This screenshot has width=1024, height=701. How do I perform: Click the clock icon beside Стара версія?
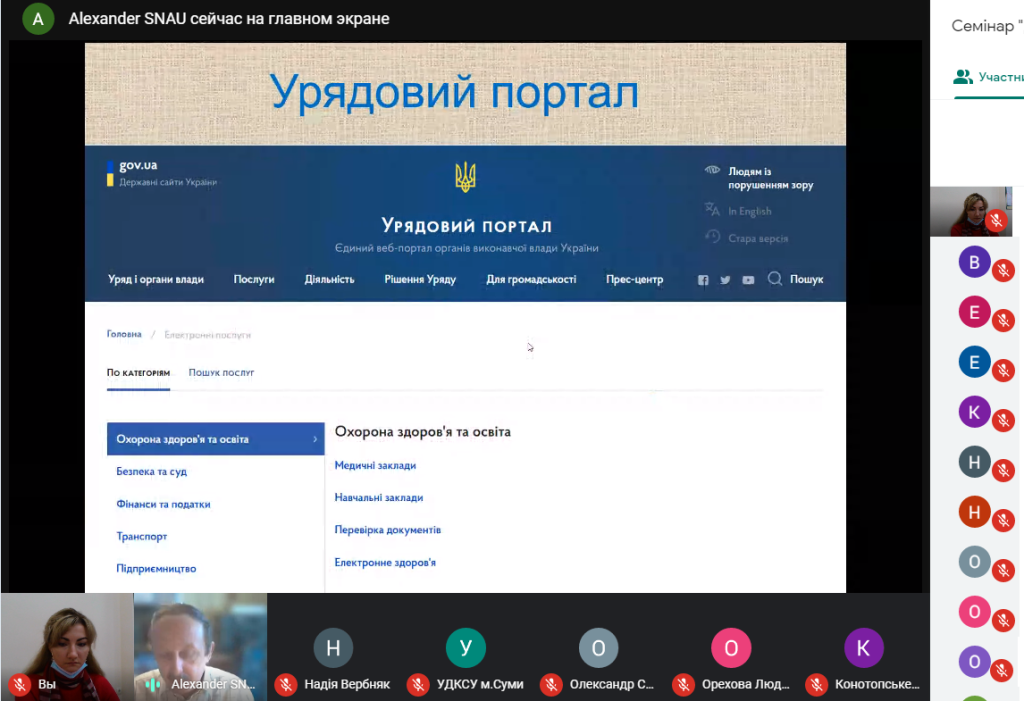click(712, 237)
